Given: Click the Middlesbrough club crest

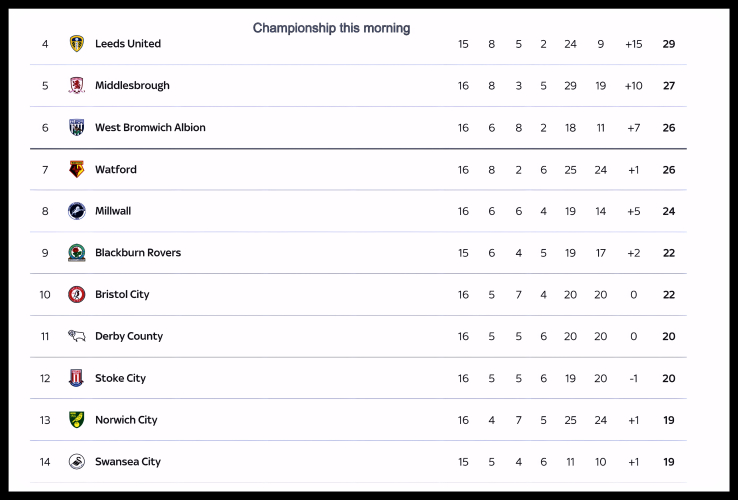Looking at the screenshot, I should point(77,86).
